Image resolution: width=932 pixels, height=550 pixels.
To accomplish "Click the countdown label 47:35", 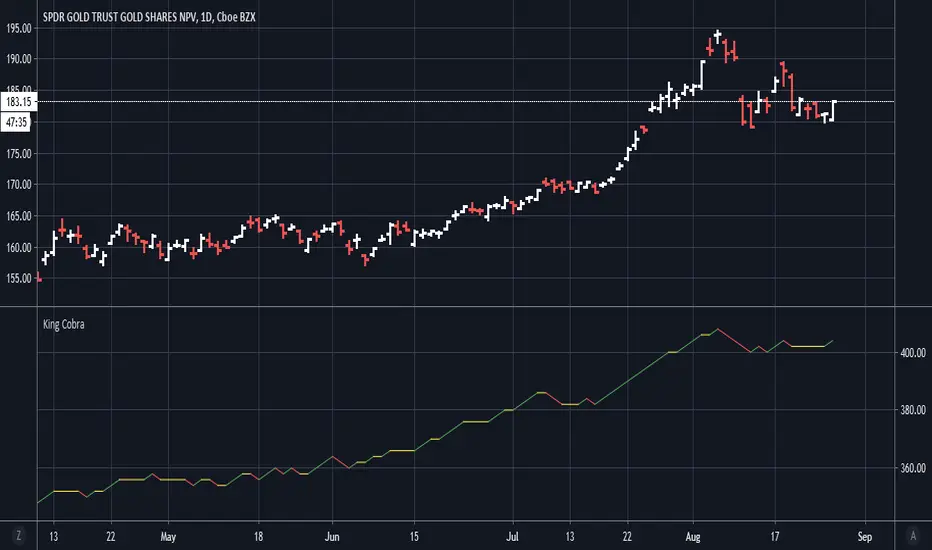I will tap(17, 122).
